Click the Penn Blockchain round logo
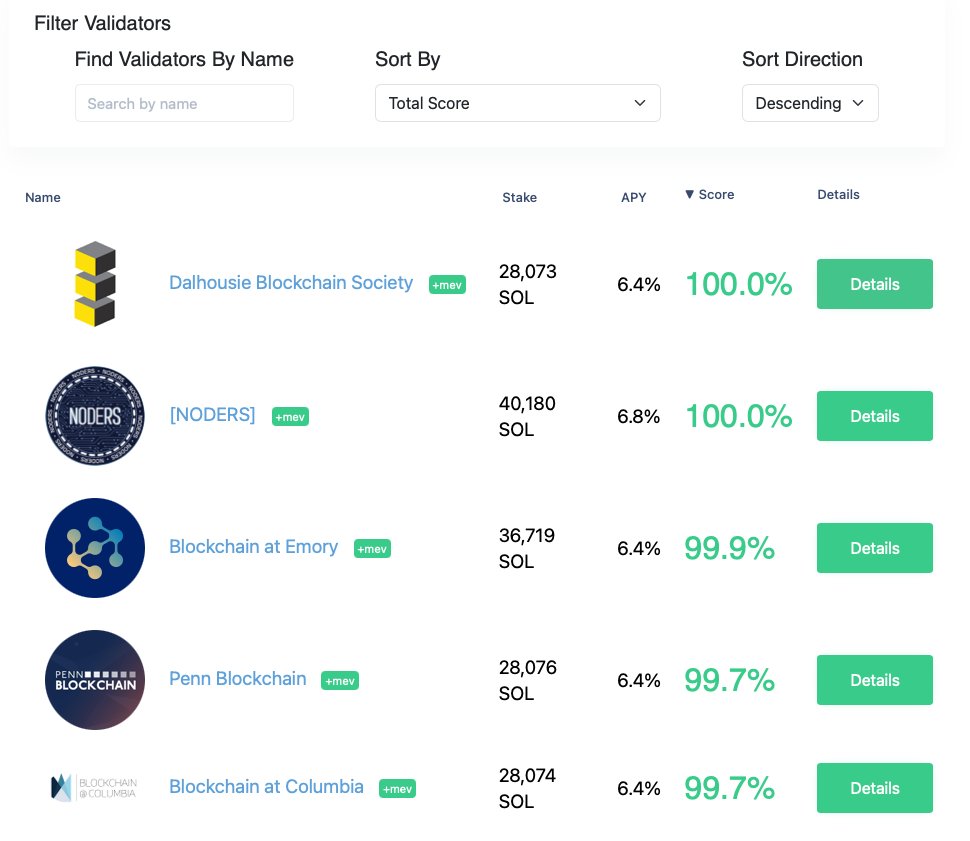The width and height of the screenshot is (970, 841). pyautogui.click(x=95, y=679)
